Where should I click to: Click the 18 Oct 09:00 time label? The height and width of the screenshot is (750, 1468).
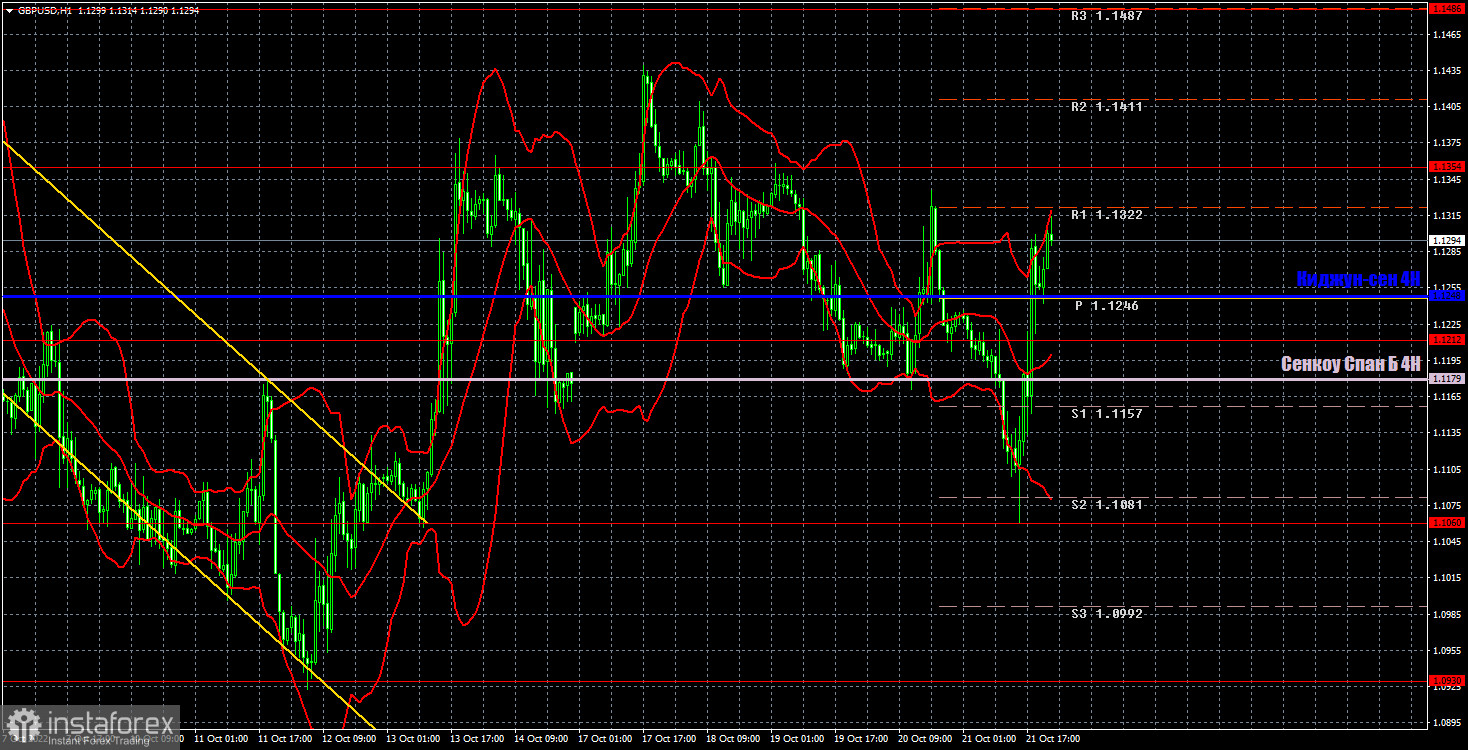[733, 740]
